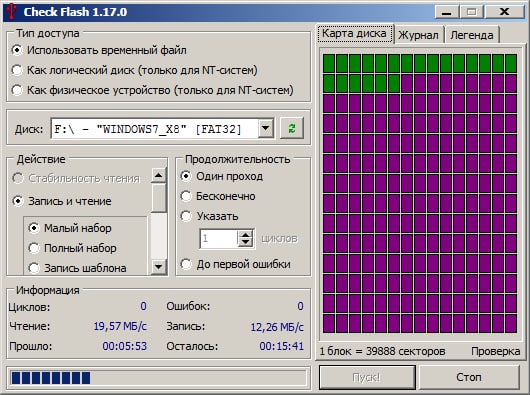Click '1 блок = 39888 секторов' status text

point(382,351)
